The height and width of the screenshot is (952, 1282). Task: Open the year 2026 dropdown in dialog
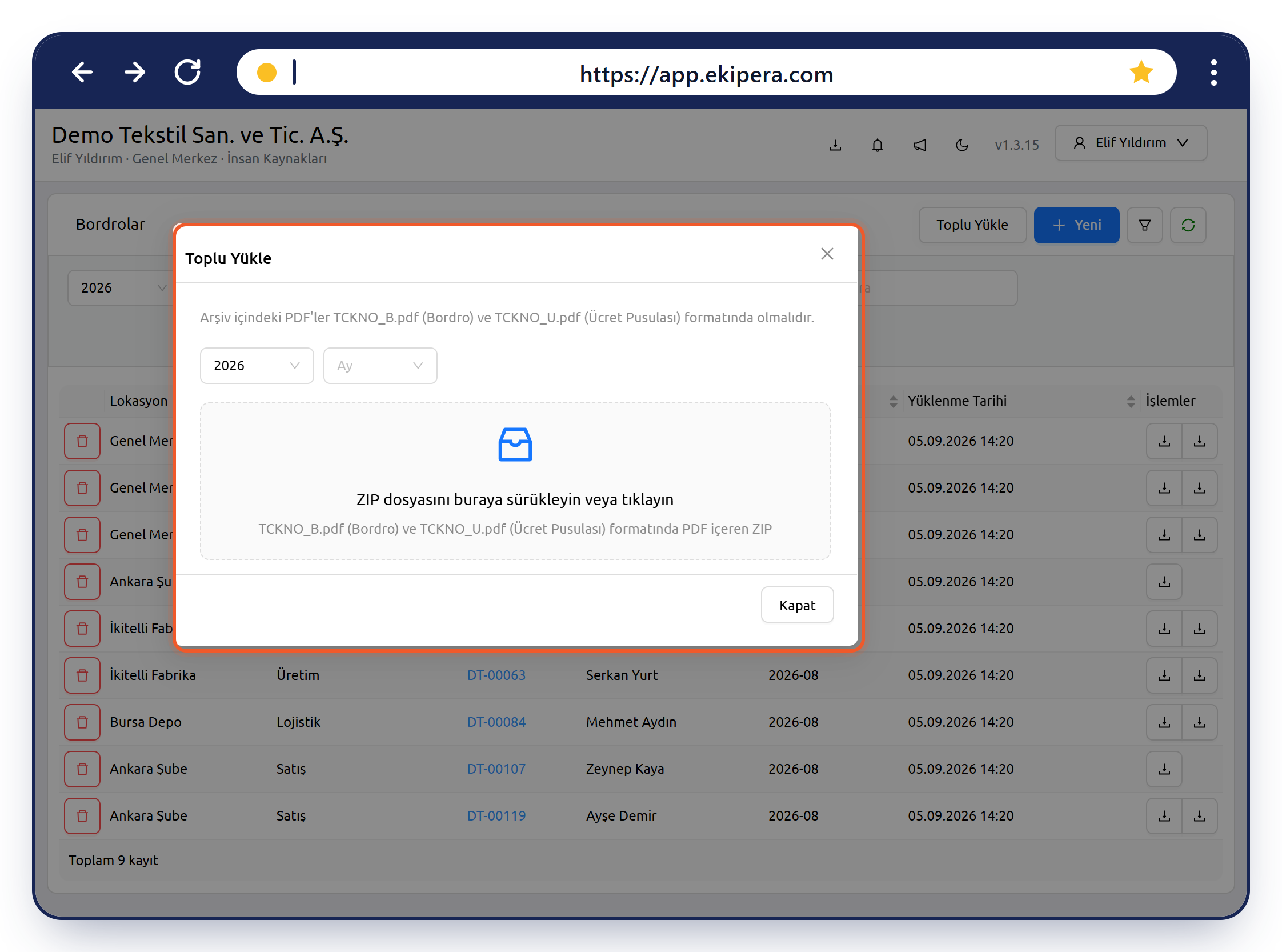257,365
